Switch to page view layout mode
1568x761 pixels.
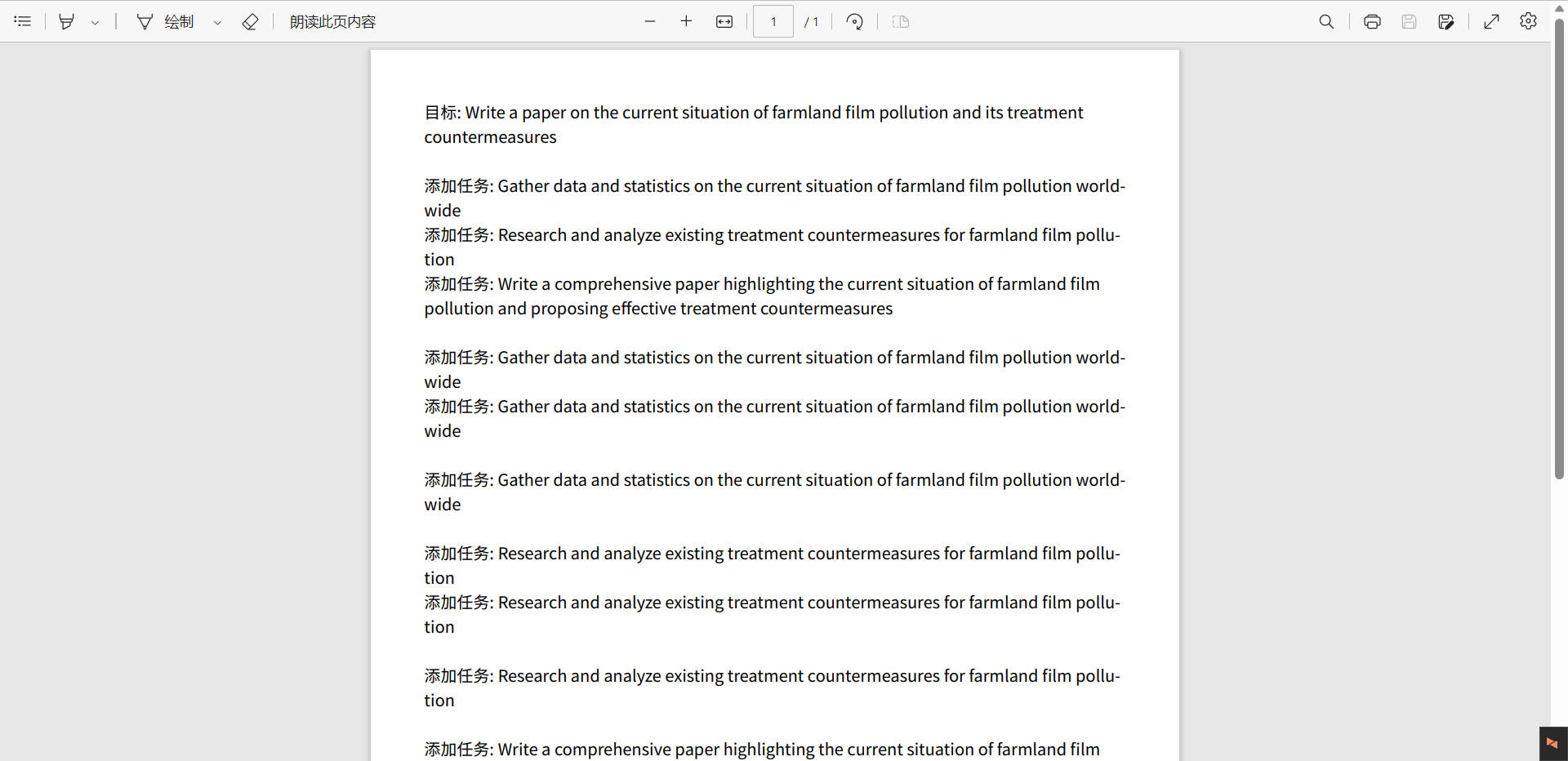click(900, 21)
